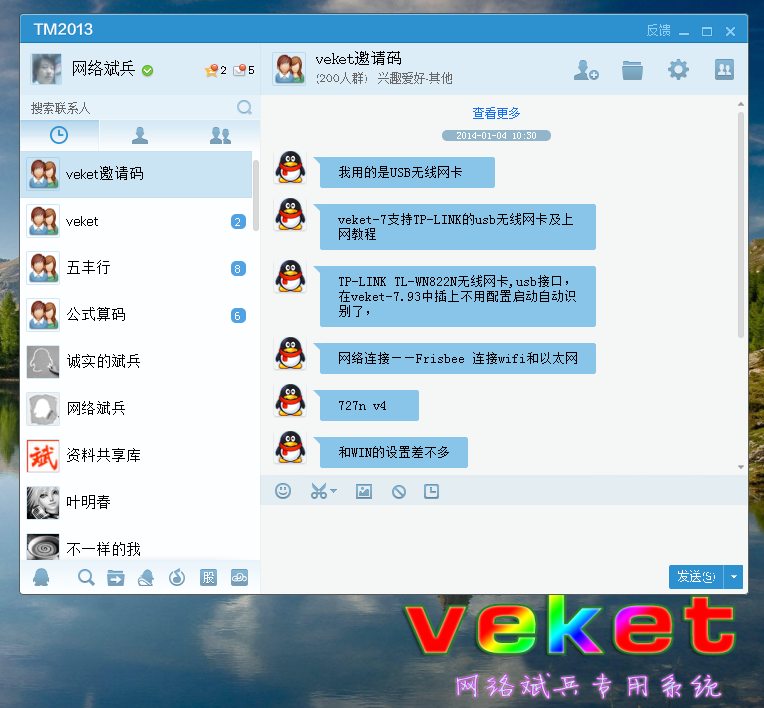Screen dimensions: 764x708
Task: Click the message input area
Action: [x=504, y=534]
